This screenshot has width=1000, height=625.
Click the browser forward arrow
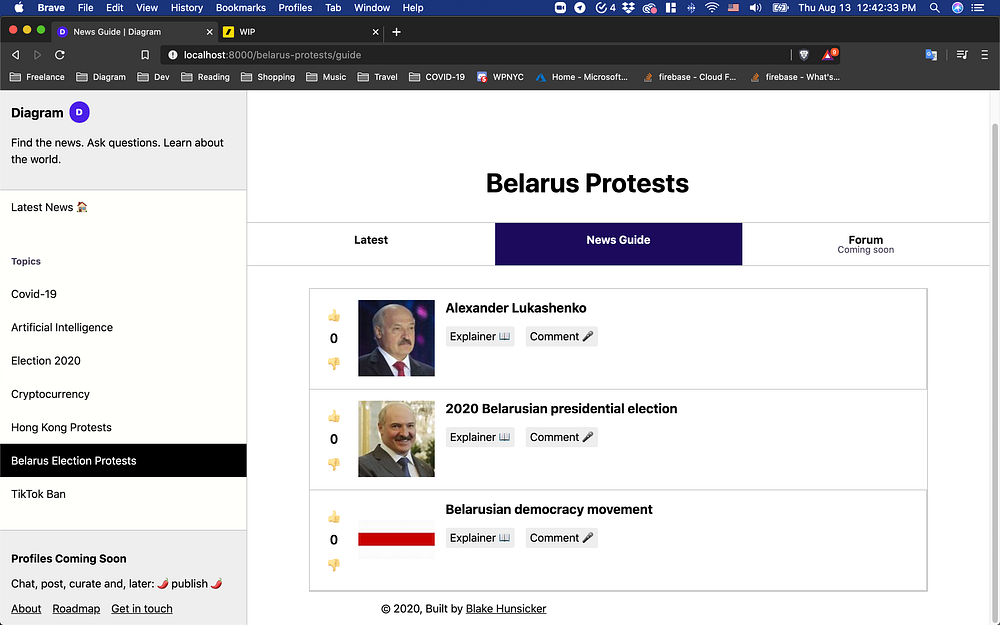37,55
